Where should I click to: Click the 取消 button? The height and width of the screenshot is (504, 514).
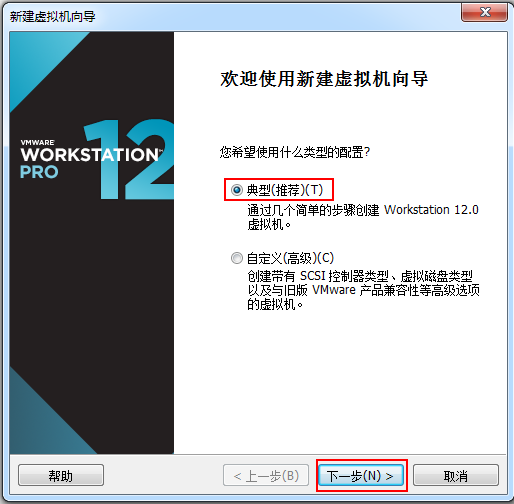(x=456, y=476)
